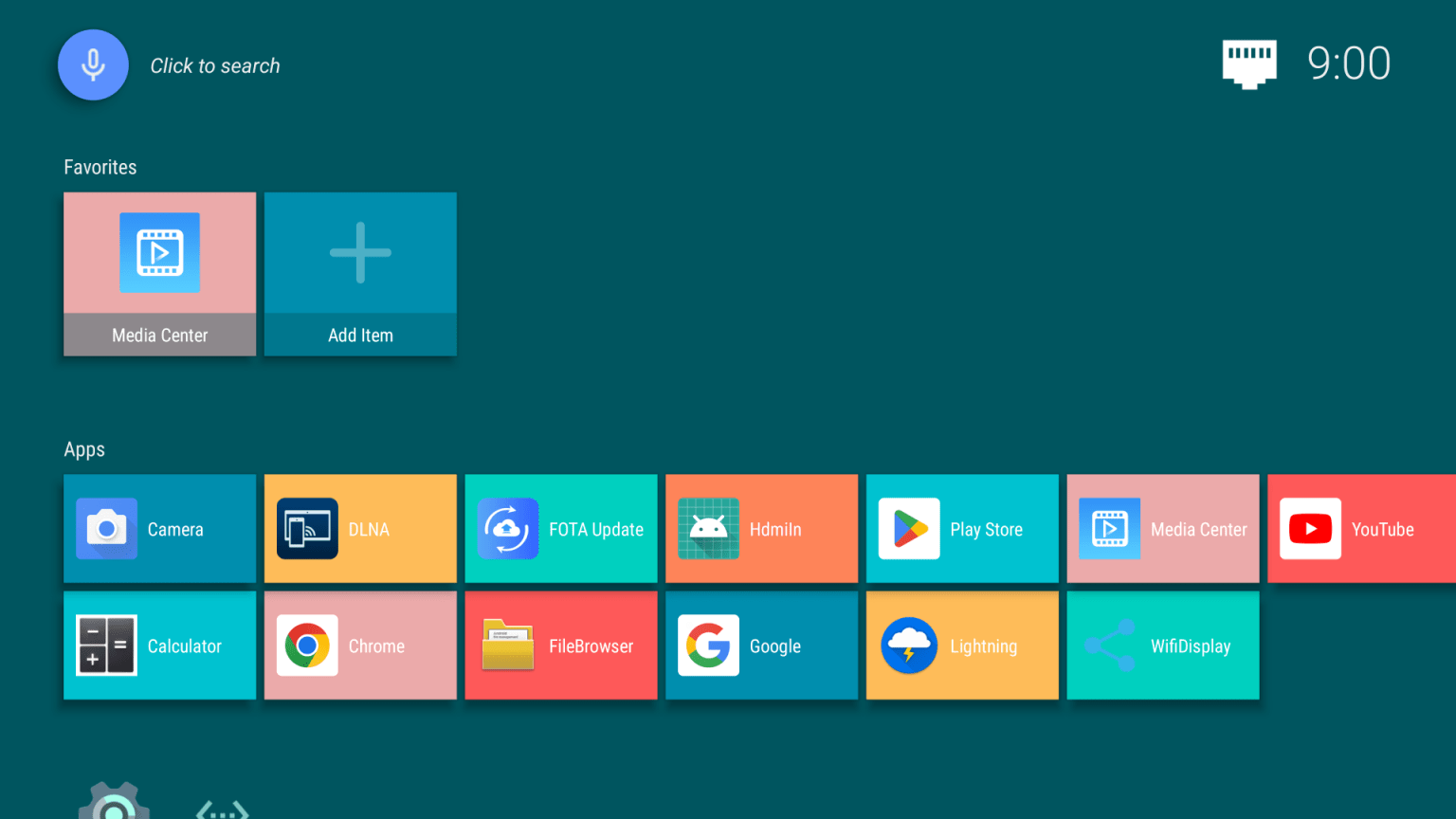Screen dimensions: 1456x819
Task: Open the Play Store
Action: click(x=962, y=529)
